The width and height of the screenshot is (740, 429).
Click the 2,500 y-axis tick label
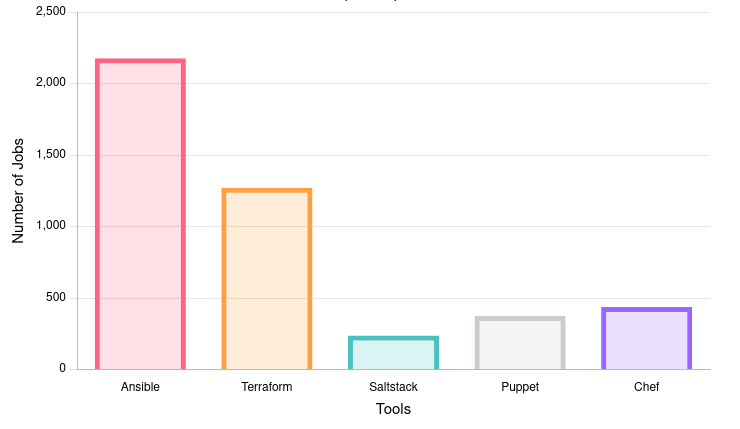click(x=50, y=12)
